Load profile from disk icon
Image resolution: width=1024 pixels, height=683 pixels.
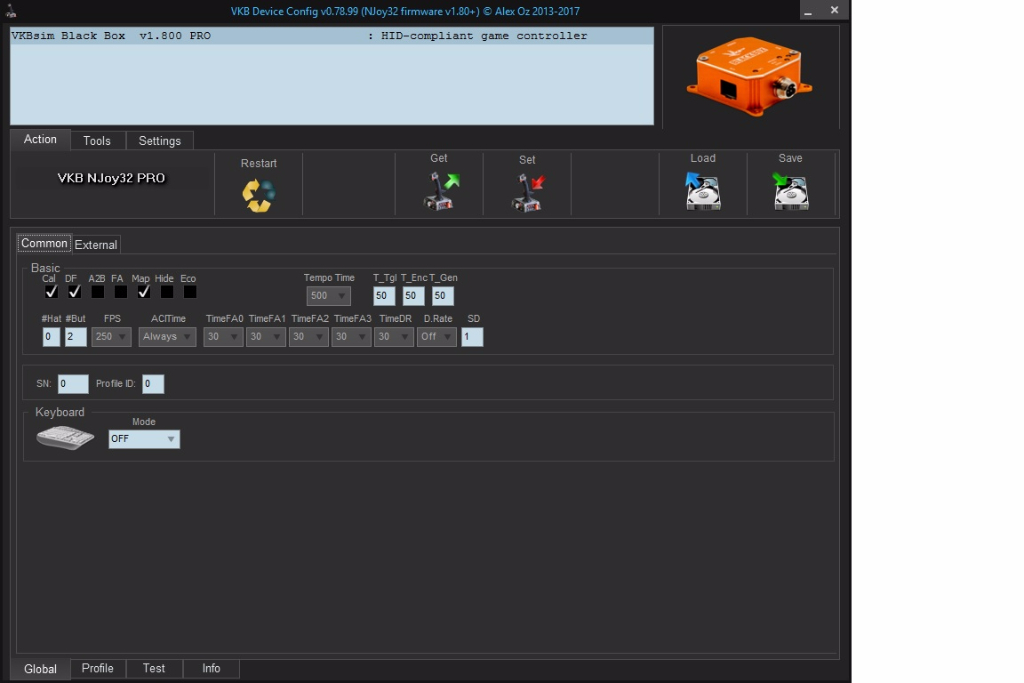[703, 191]
